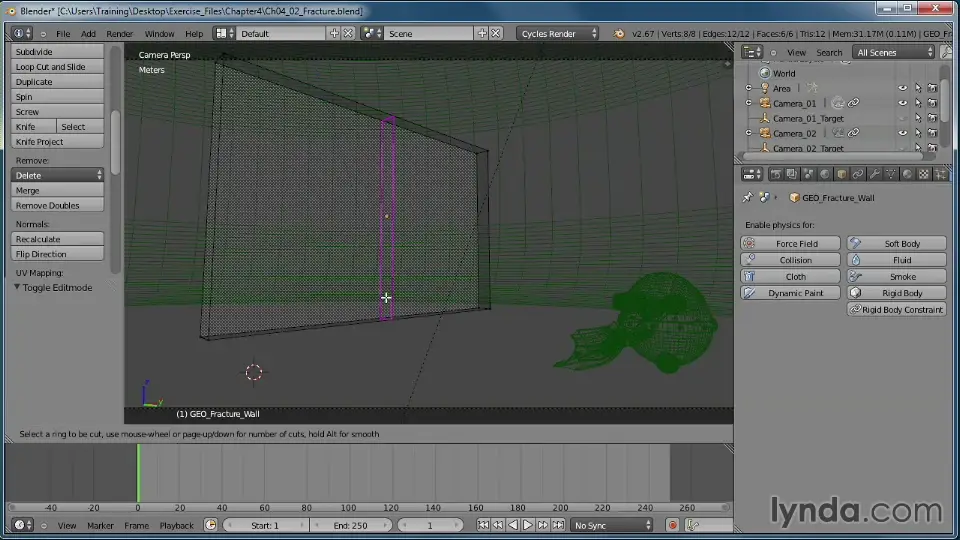960x540 pixels.
Task: Open the Material properties tab sphere icon
Action: 907,174
